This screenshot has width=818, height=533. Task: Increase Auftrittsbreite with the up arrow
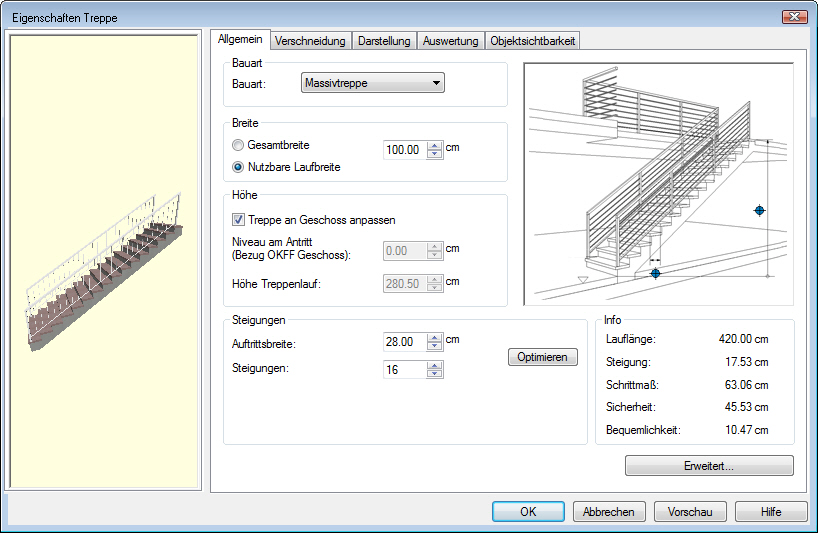(435, 337)
